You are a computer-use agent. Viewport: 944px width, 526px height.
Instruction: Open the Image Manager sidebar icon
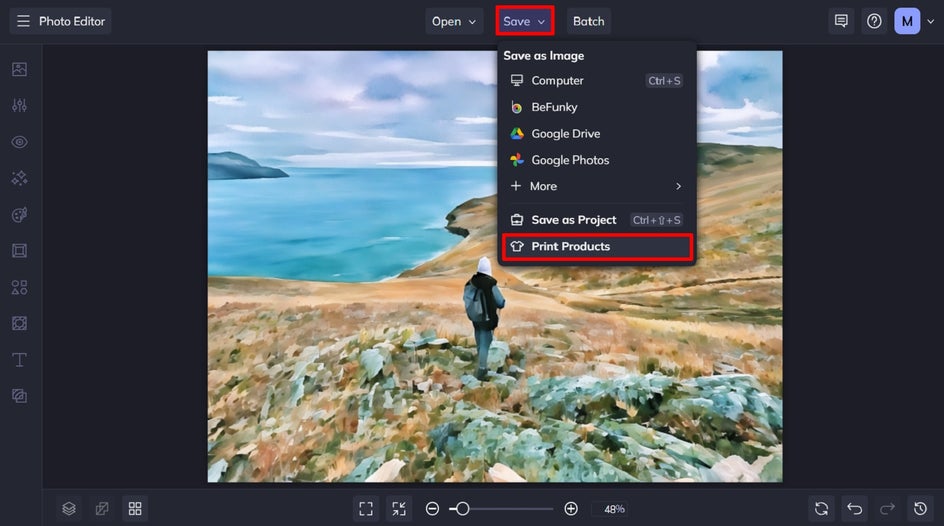tap(19, 69)
